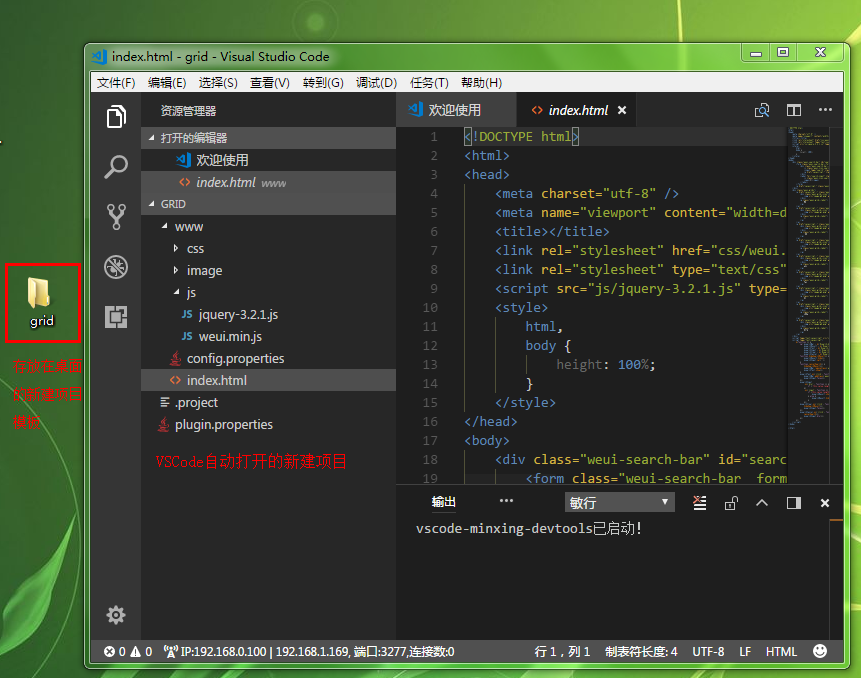
Task: Open the Debug view in activity bar
Action: (x=116, y=267)
